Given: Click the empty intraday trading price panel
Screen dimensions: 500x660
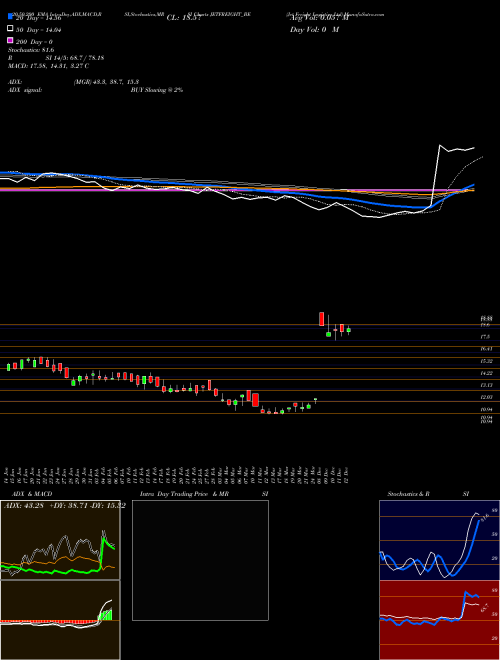Looking at the screenshot, I should [200, 560].
